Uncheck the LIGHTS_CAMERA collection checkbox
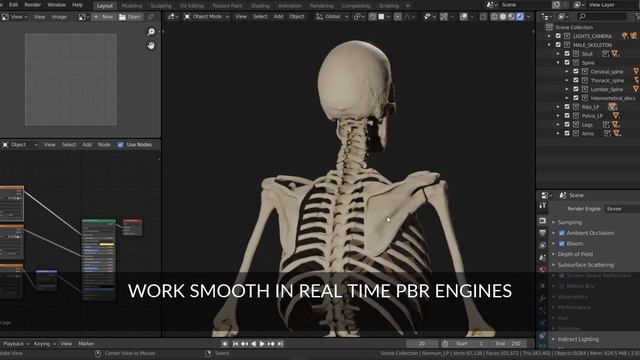The height and width of the screenshot is (360, 640). [558, 36]
